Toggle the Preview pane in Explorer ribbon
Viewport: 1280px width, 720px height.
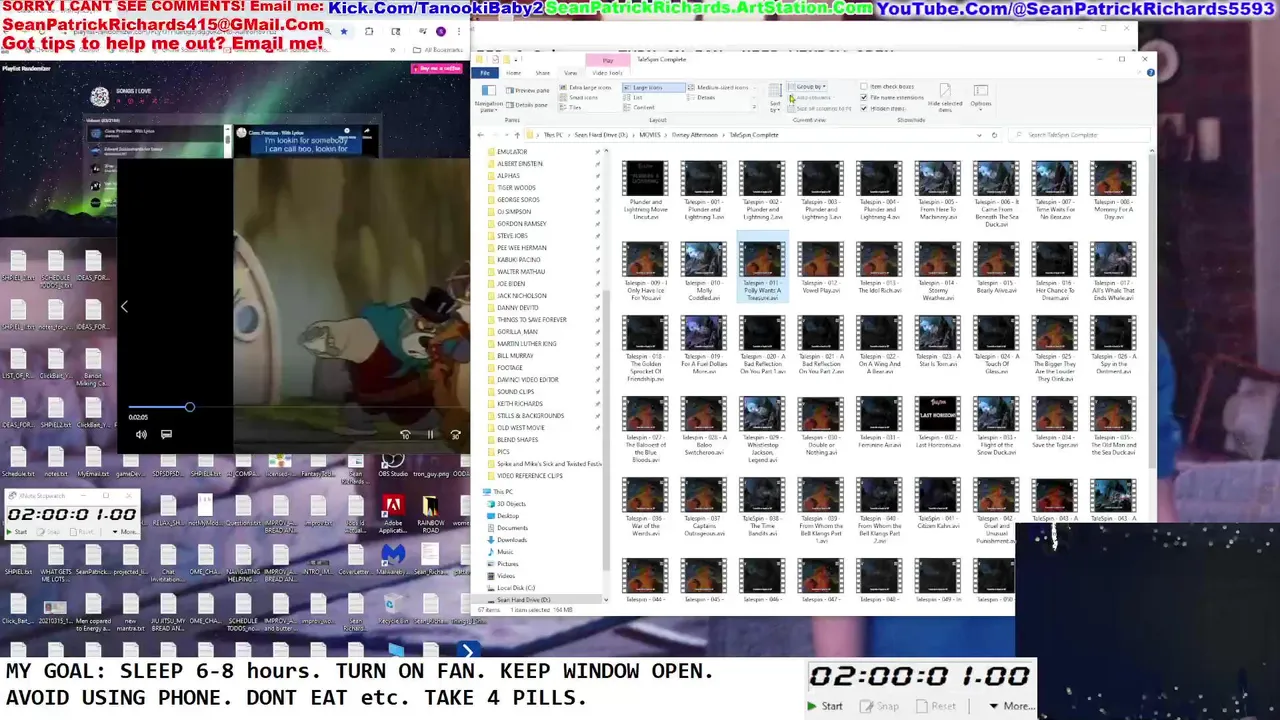(x=527, y=91)
